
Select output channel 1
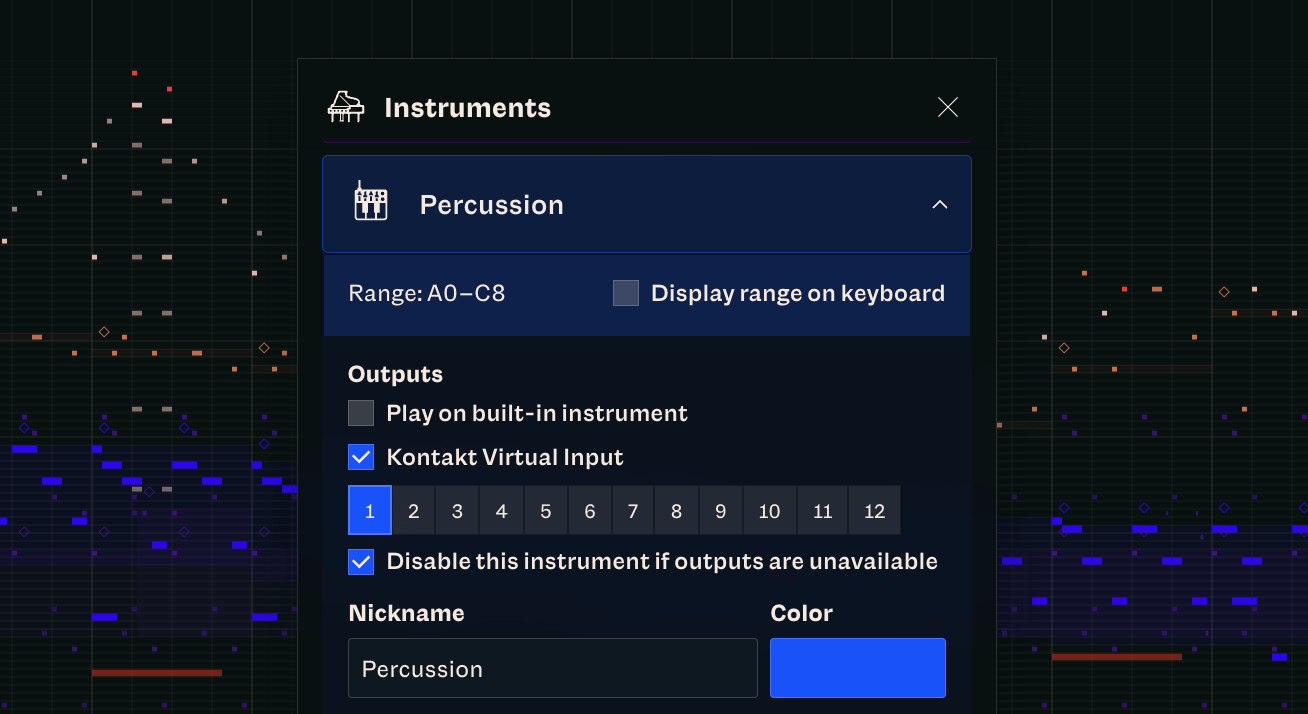click(x=369, y=511)
